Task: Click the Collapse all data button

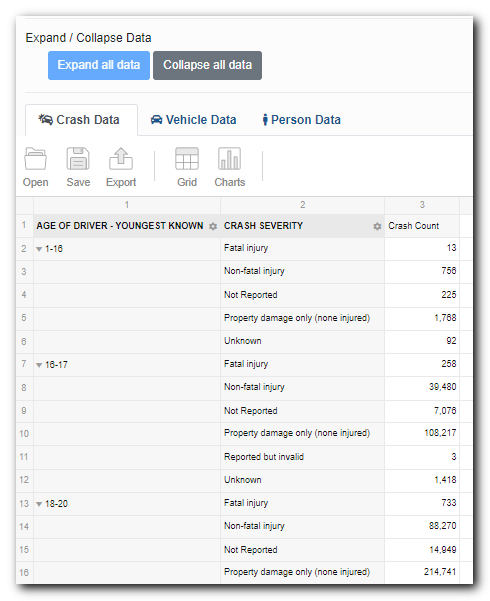Action: [x=207, y=65]
